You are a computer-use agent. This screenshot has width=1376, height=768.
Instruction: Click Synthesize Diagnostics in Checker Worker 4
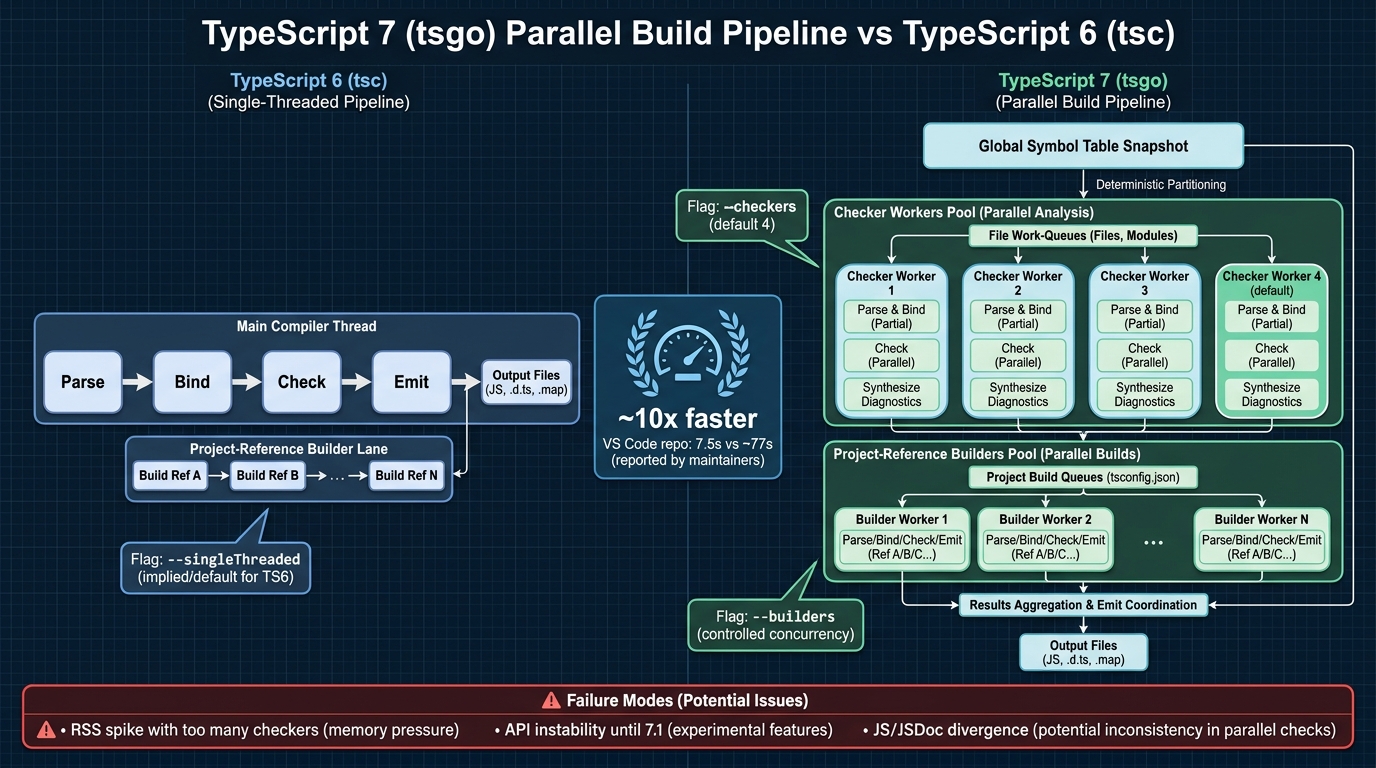tap(1272, 394)
